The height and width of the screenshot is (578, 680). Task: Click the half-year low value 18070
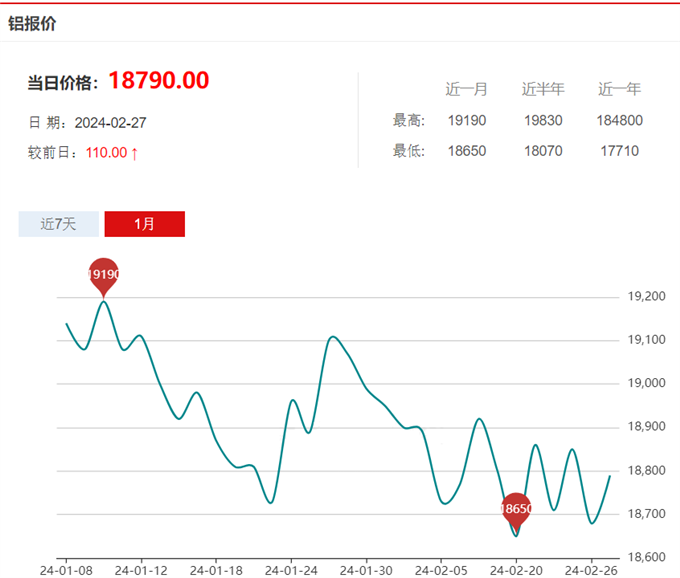pos(543,152)
